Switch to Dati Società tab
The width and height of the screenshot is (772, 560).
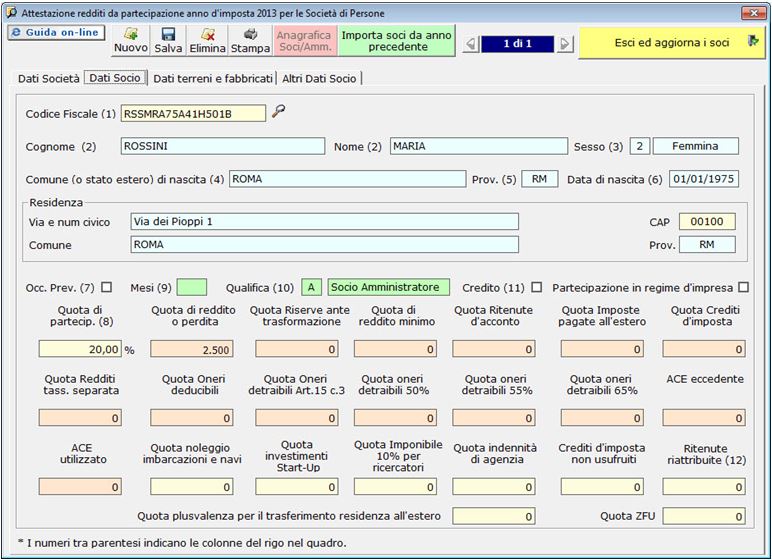coord(49,78)
